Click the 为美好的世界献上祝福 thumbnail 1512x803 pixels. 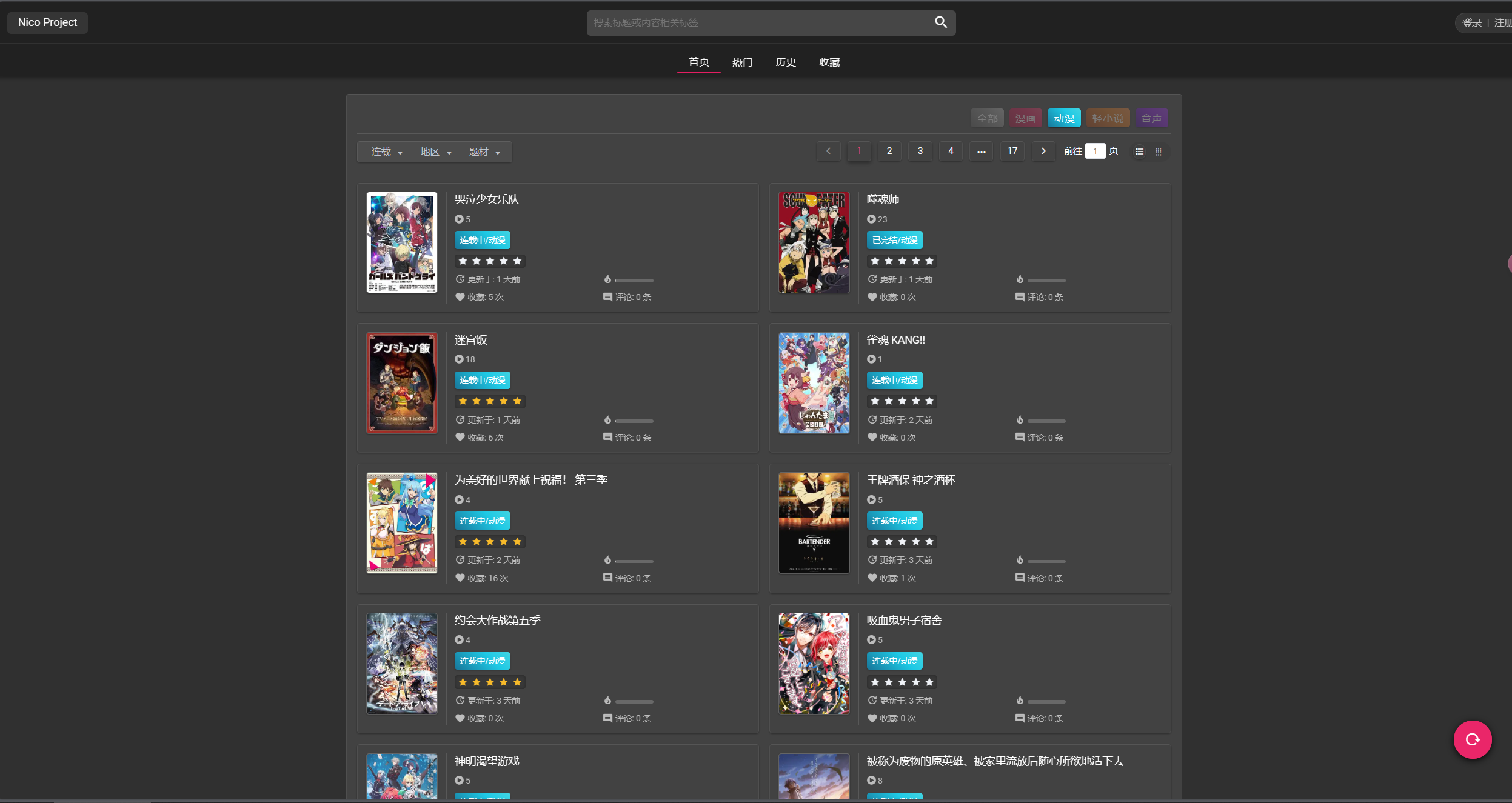pos(401,523)
